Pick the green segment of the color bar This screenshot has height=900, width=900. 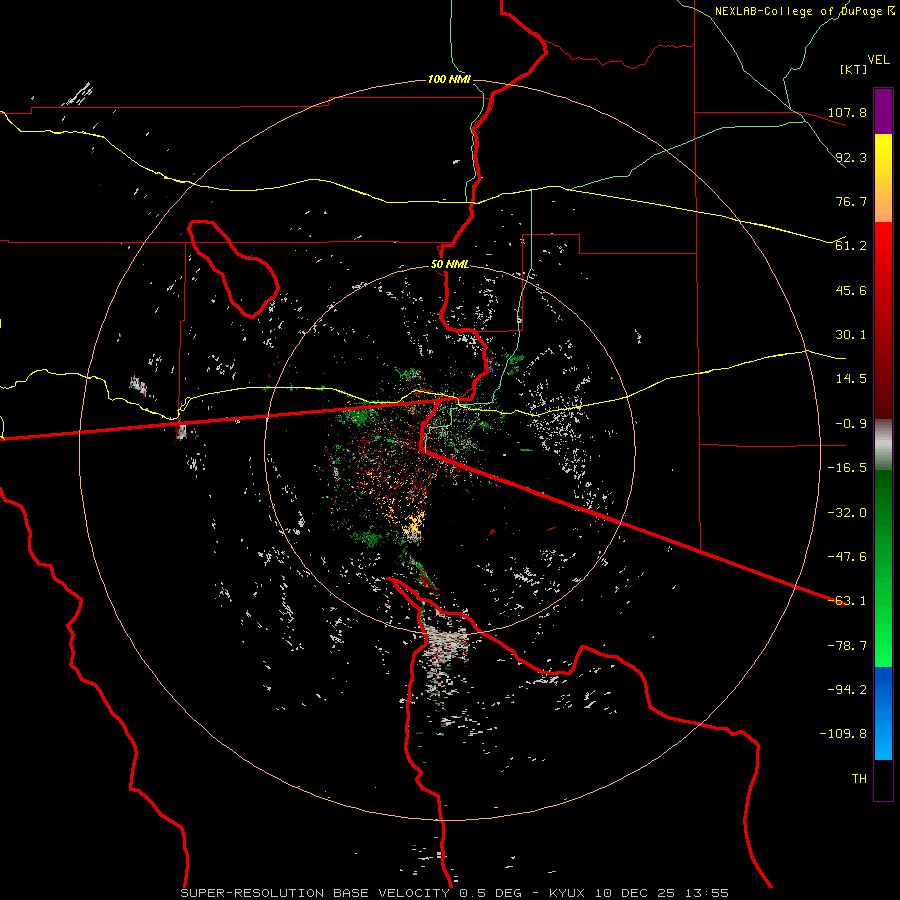pos(883,568)
